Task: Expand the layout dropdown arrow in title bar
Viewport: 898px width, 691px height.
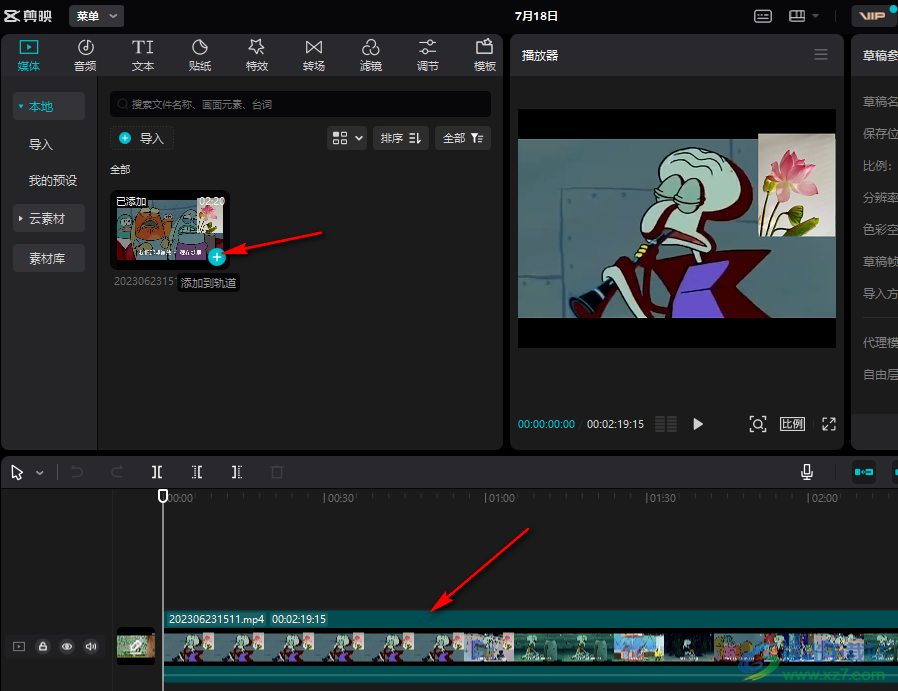Action: [x=816, y=16]
